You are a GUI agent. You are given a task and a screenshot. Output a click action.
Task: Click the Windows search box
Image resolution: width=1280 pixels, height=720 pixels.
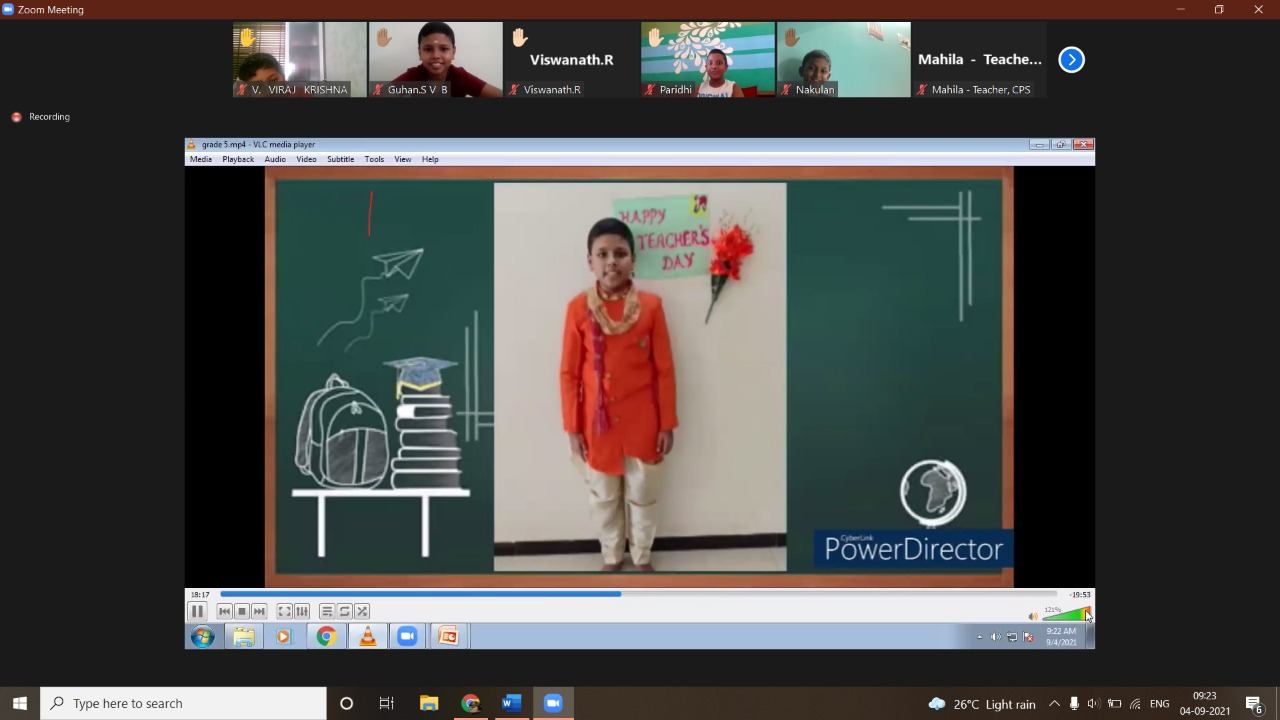[184, 703]
